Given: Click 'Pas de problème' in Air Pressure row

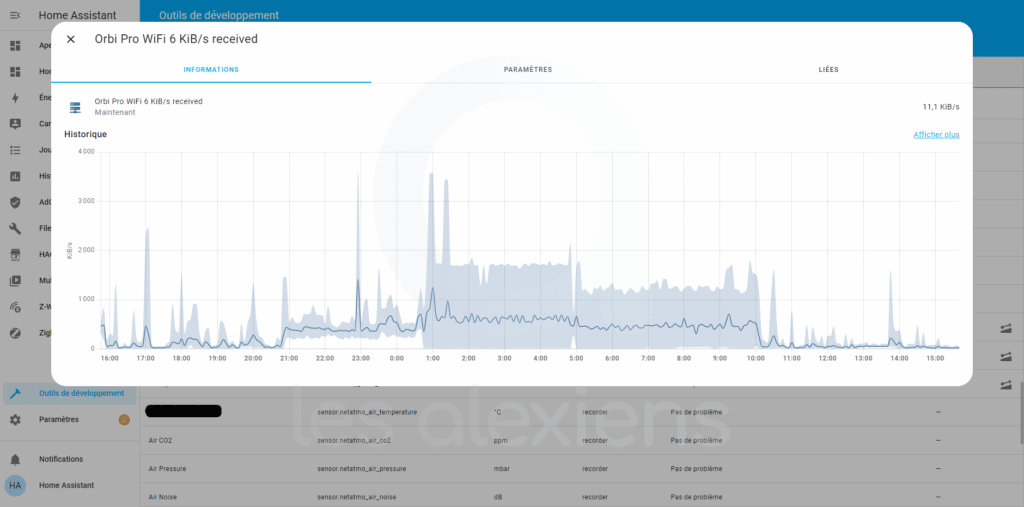Looking at the screenshot, I should (696, 469).
